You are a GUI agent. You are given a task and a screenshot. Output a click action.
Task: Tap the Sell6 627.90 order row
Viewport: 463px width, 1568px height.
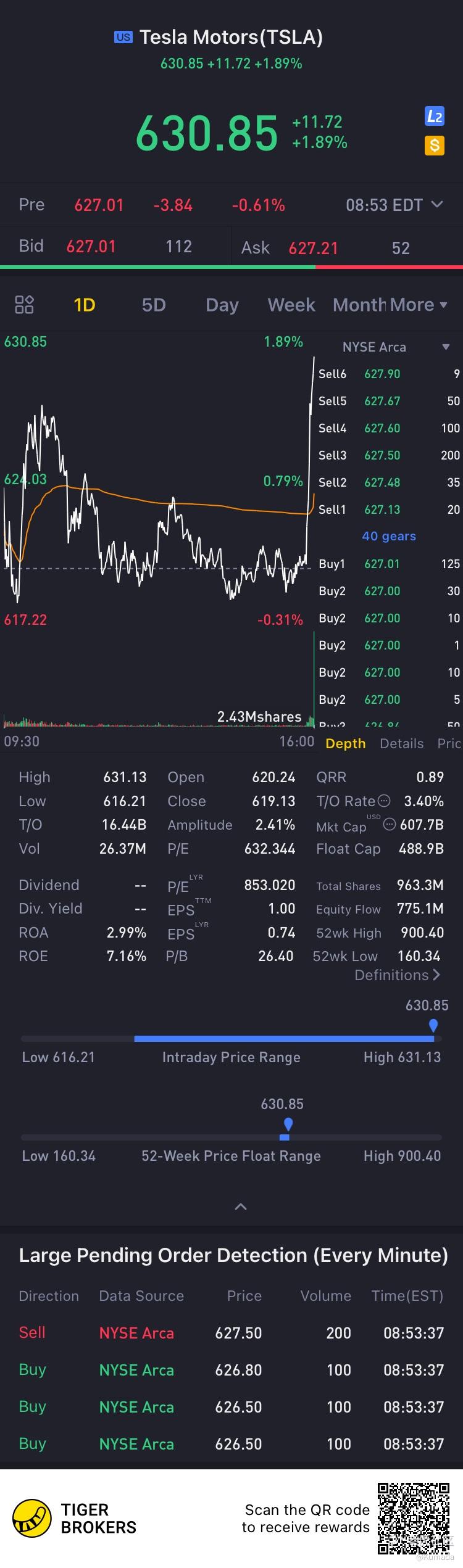389,374
